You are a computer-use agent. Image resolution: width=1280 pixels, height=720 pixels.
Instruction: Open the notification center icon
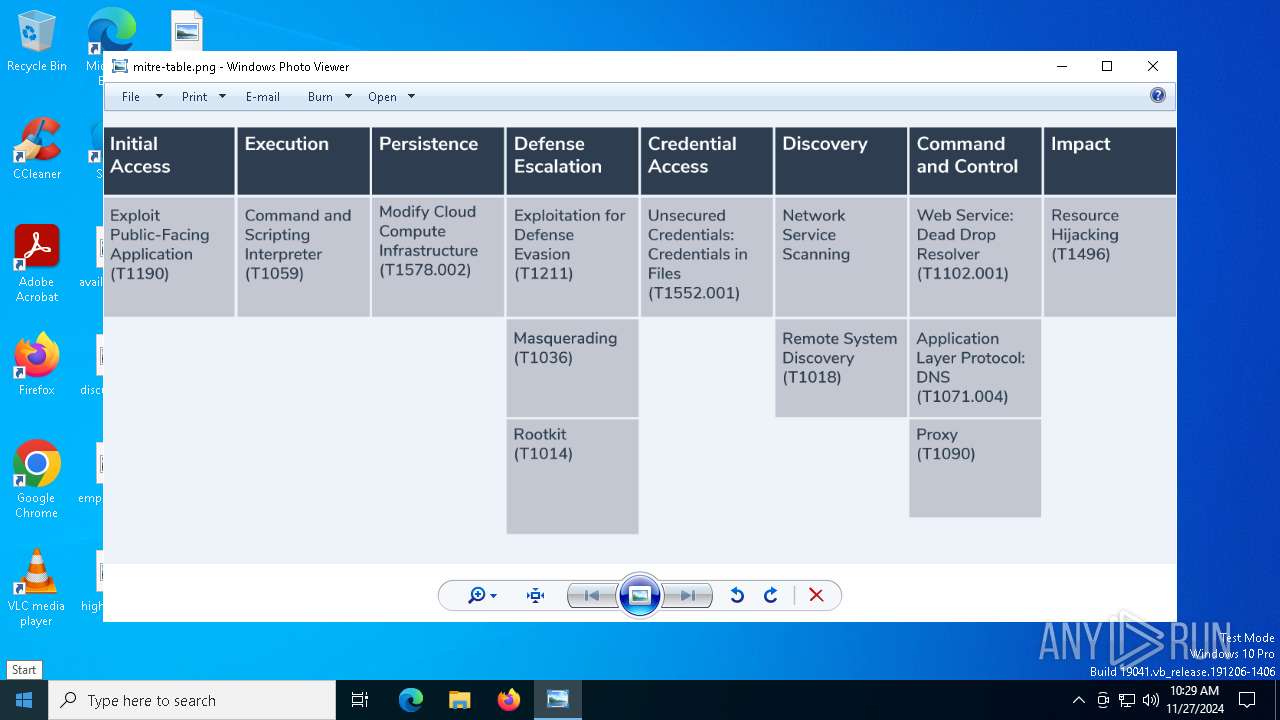pos(1247,700)
